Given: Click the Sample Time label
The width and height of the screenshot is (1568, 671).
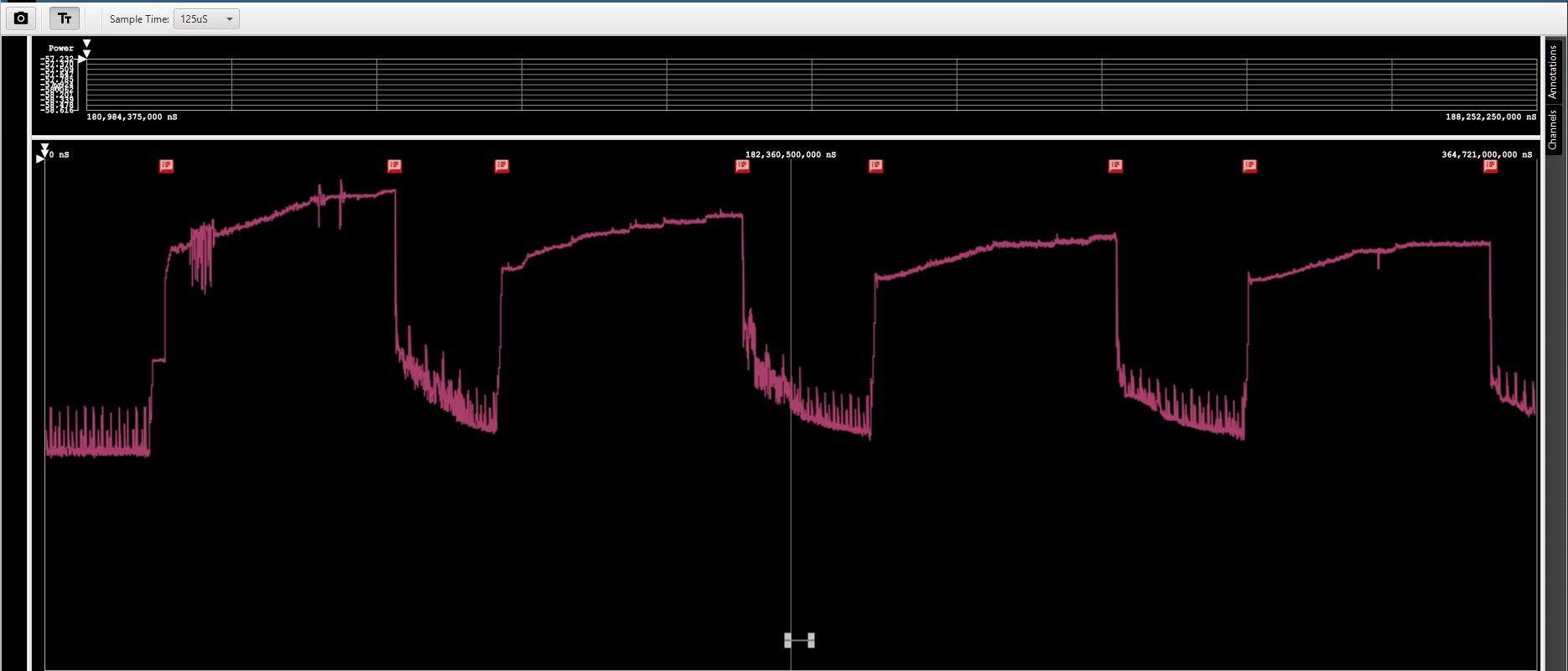Looking at the screenshot, I should pyautogui.click(x=139, y=19).
